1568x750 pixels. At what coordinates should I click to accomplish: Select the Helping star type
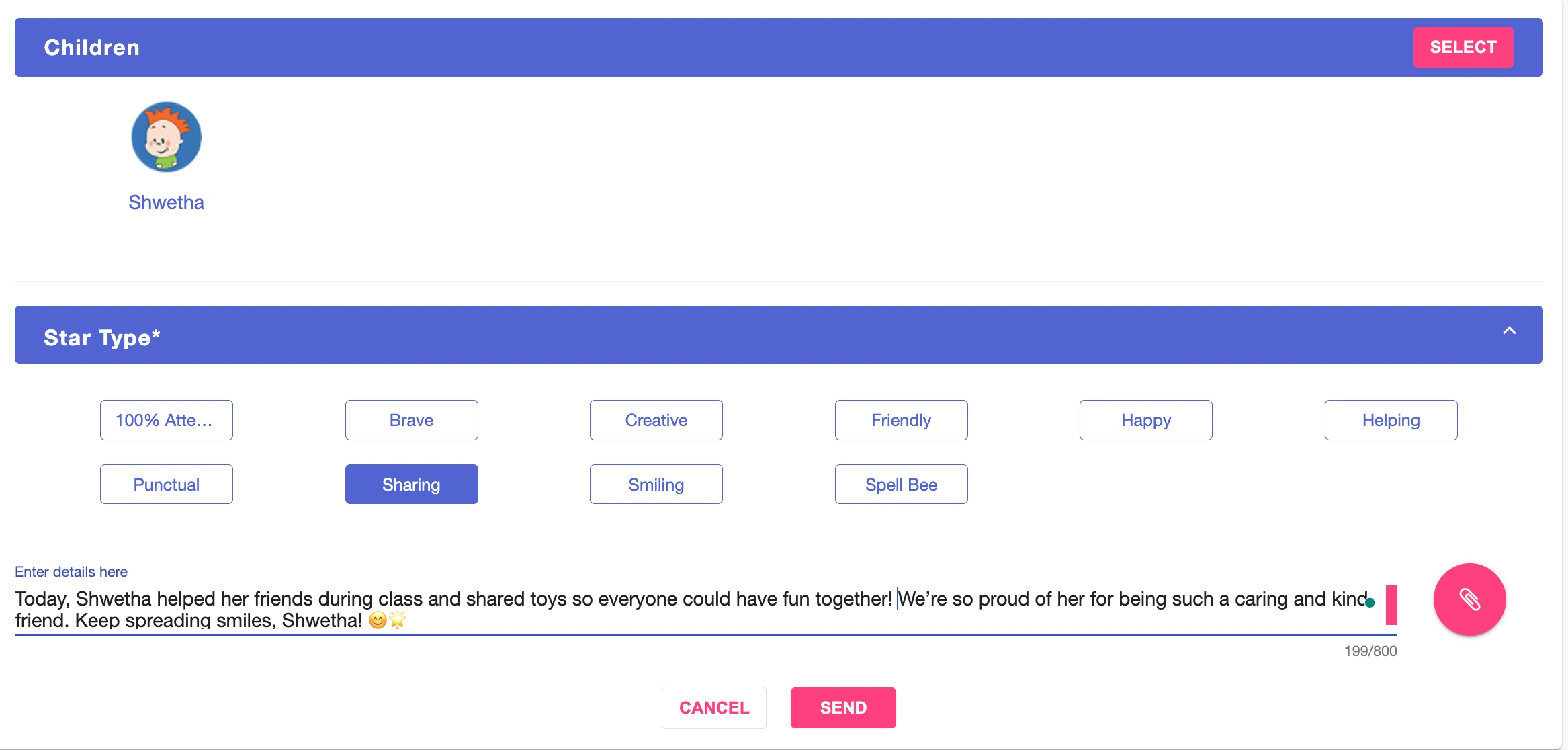tap(1391, 420)
